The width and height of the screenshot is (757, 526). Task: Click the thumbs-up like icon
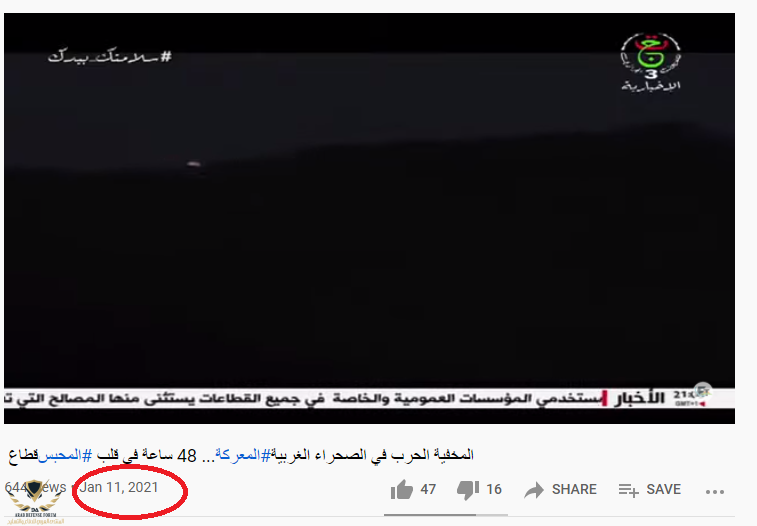[402, 490]
